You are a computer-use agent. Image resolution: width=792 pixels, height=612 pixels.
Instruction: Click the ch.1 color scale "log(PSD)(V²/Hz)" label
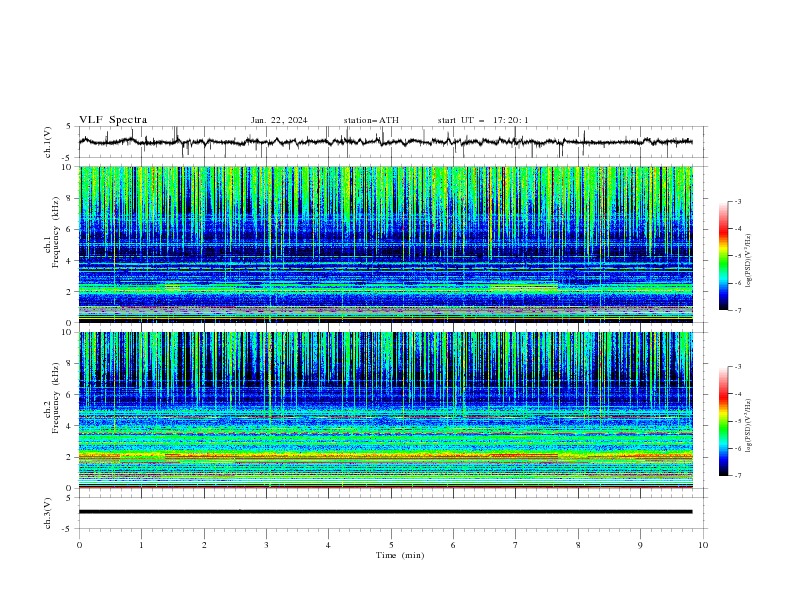point(748,261)
